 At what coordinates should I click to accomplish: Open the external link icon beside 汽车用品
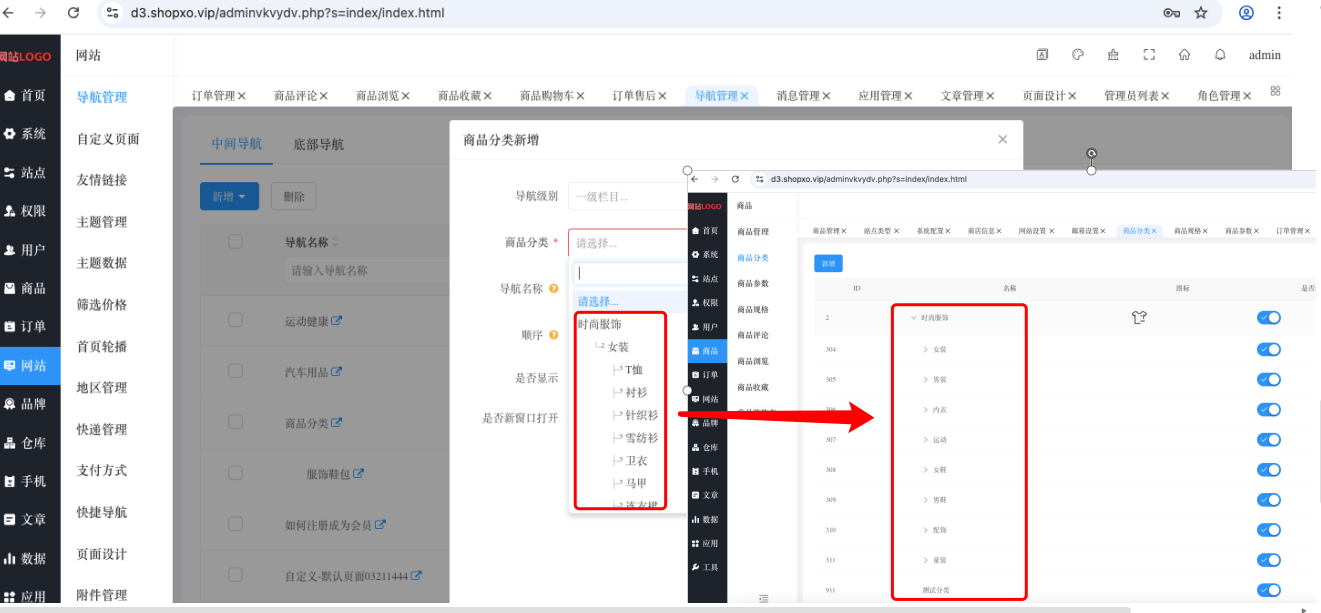tap(337, 371)
